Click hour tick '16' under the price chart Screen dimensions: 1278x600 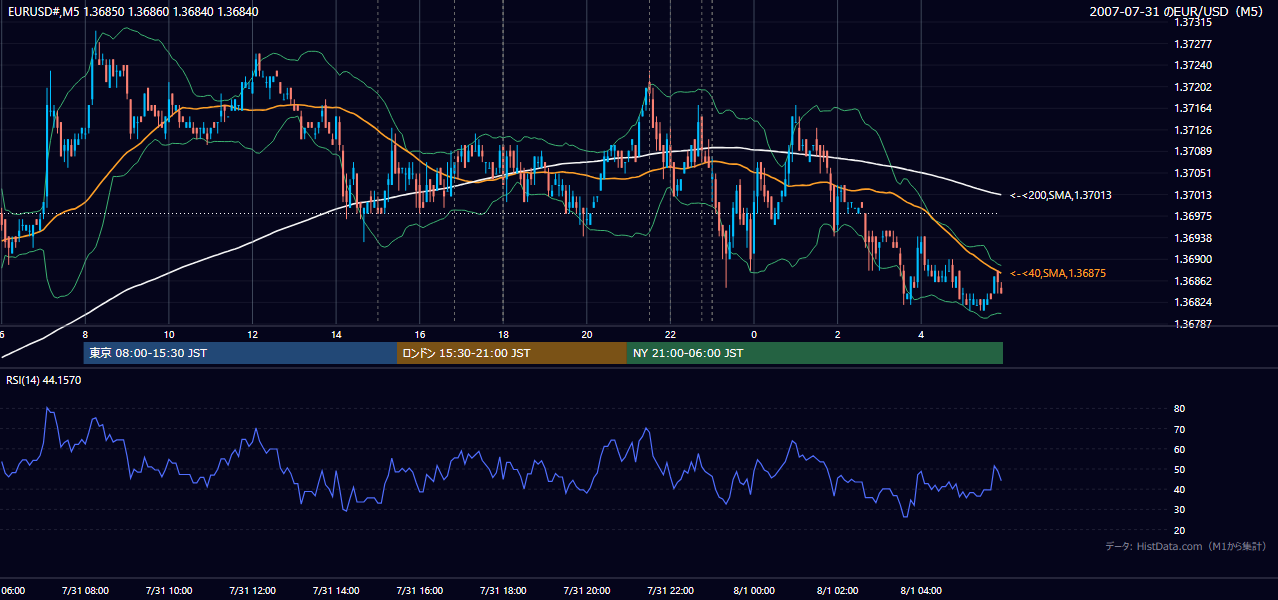(x=420, y=334)
